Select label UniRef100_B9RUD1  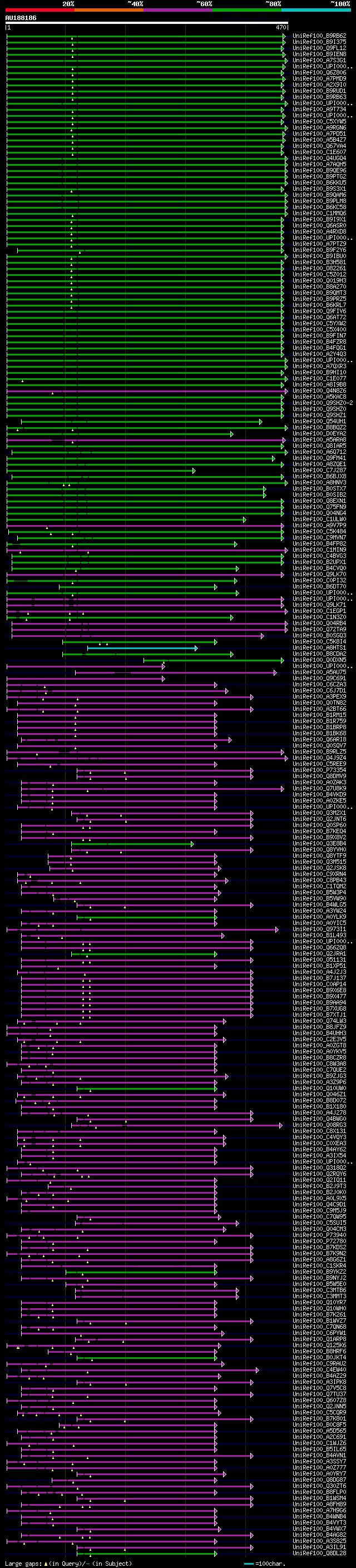(319, 91)
